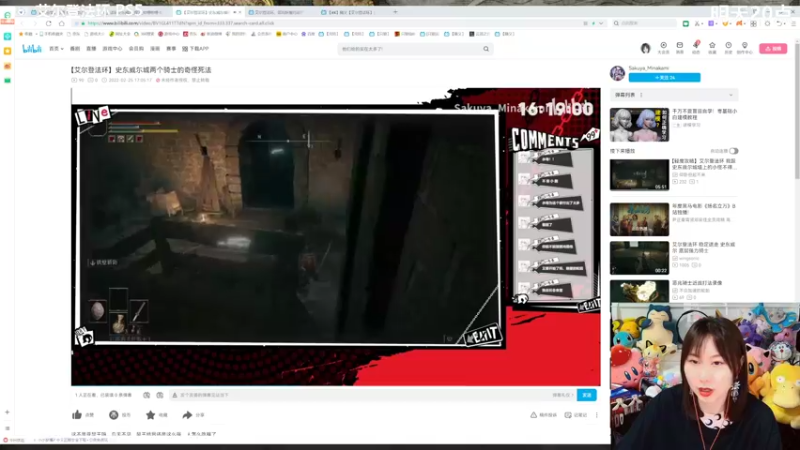Open 游戏中心 in the bilibili navigation
800x450 pixels.
(112, 48)
